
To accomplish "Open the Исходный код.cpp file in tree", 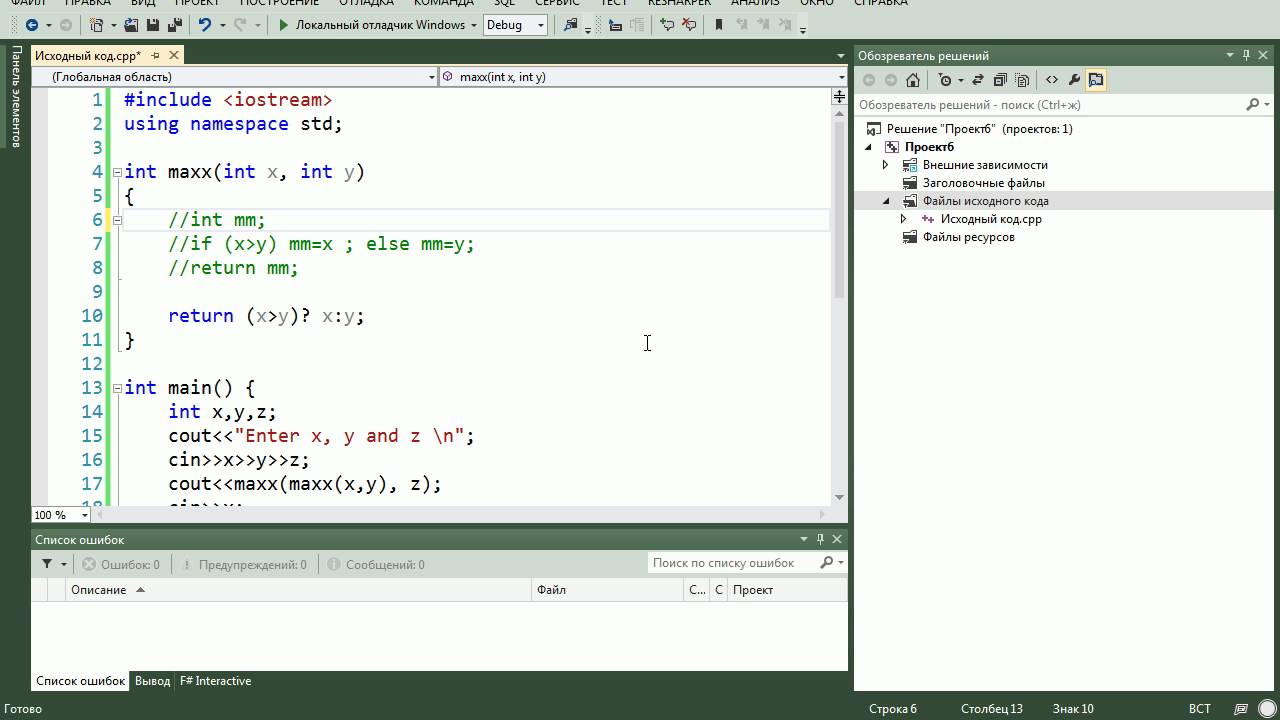I will [x=991, y=219].
